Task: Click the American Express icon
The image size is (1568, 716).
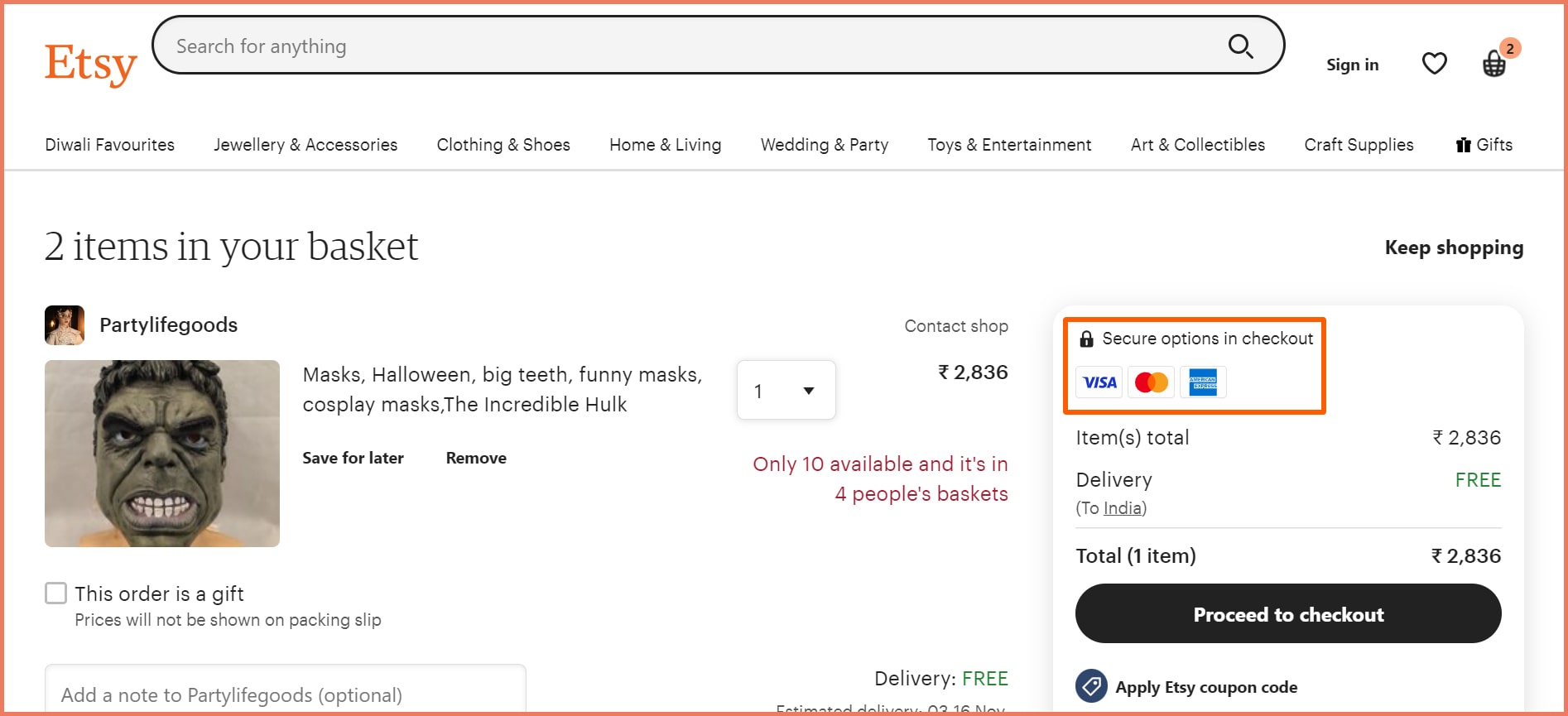Action: [x=1203, y=382]
